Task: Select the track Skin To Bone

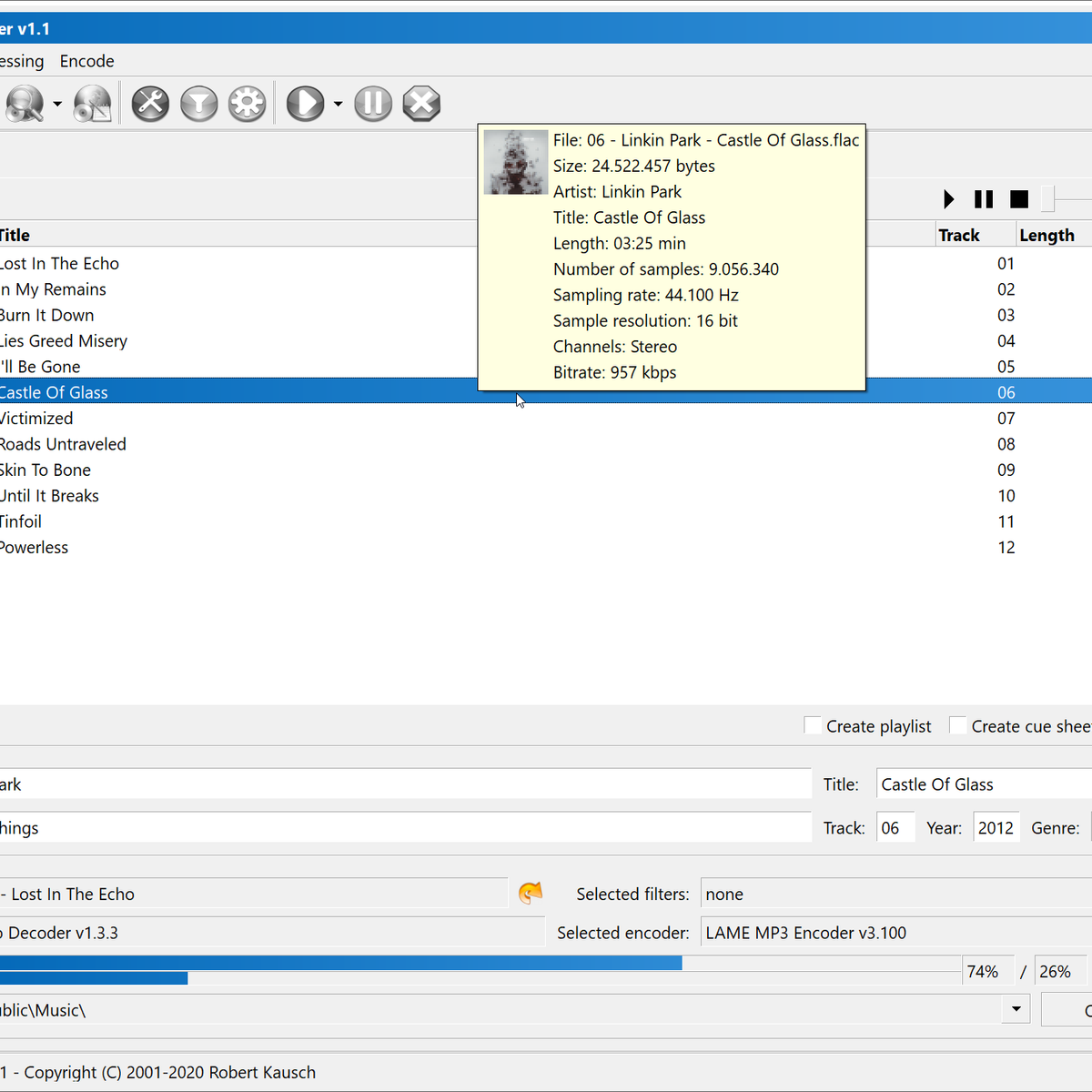Action: tap(546, 470)
